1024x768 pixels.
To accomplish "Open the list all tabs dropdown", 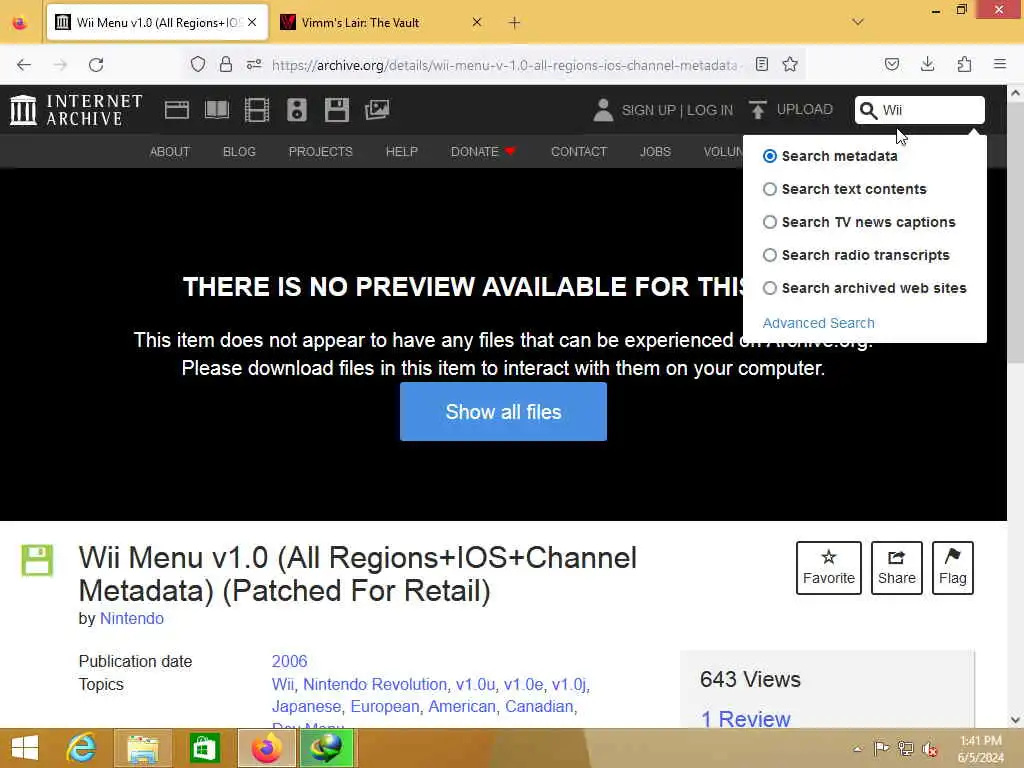I will pyautogui.click(x=857, y=22).
